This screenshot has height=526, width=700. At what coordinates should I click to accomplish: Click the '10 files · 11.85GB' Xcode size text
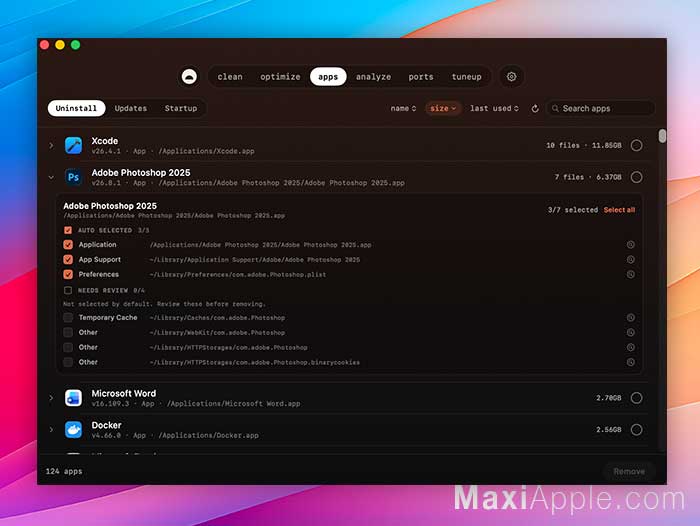point(584,146)
